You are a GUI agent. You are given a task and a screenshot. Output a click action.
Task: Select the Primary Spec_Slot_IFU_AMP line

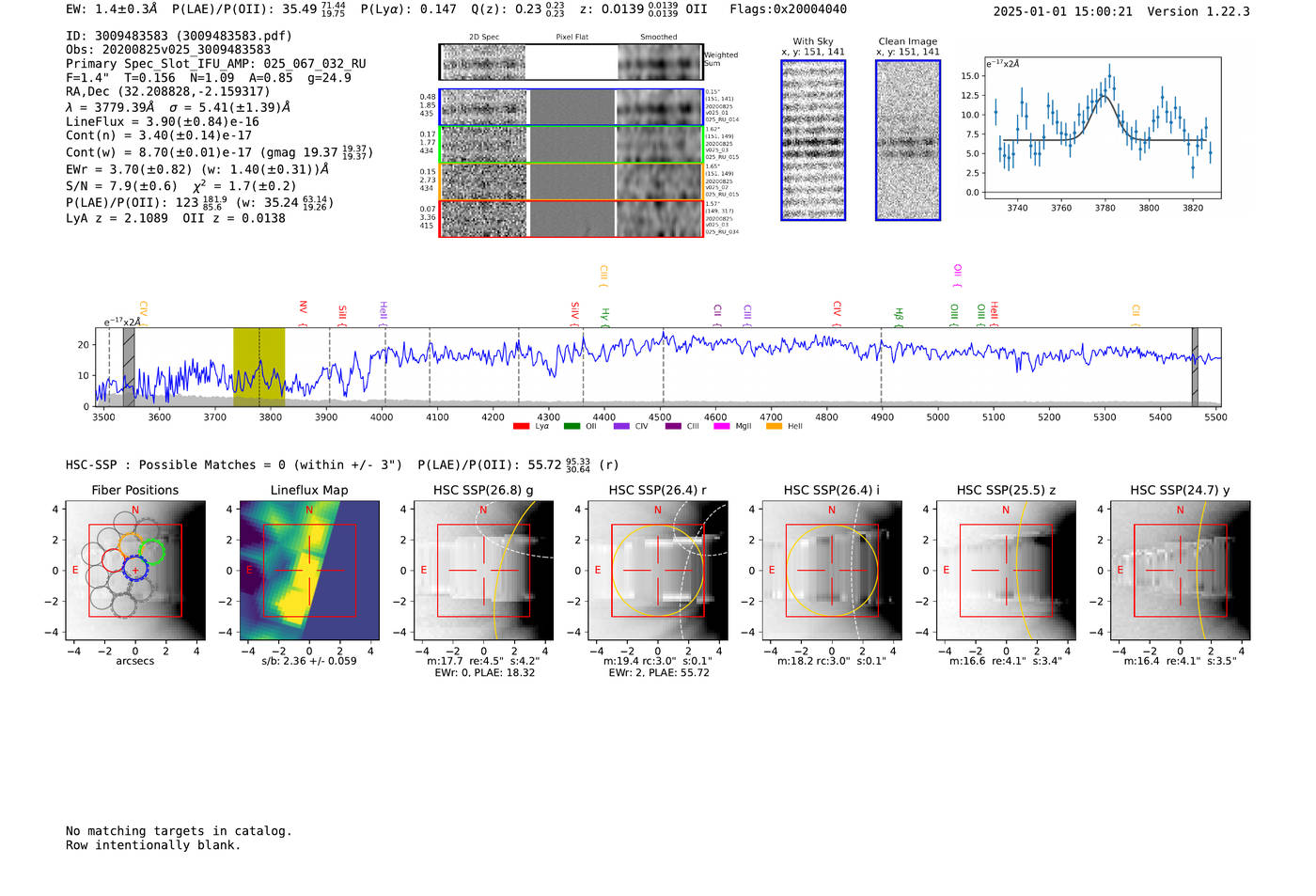(216, 64)
